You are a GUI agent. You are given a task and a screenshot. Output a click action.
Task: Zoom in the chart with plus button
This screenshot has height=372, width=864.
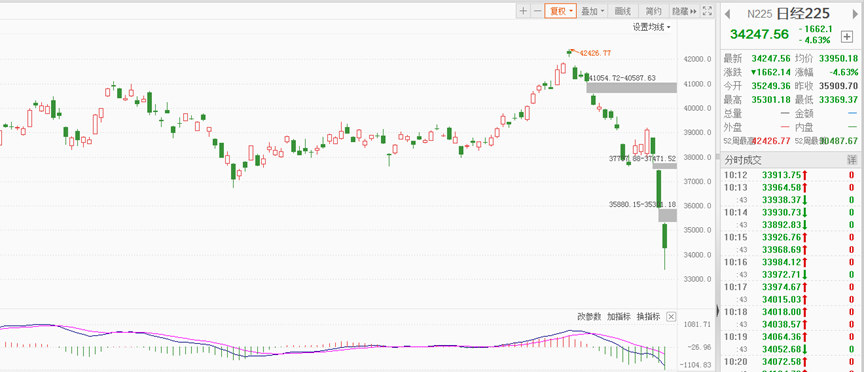523,10
